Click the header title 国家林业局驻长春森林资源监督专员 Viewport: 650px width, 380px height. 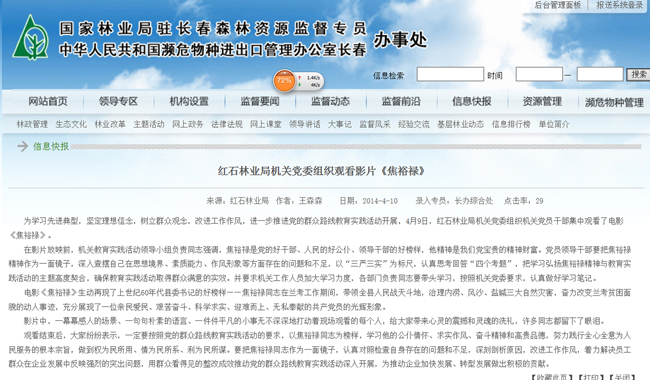[x=213, y=29]
